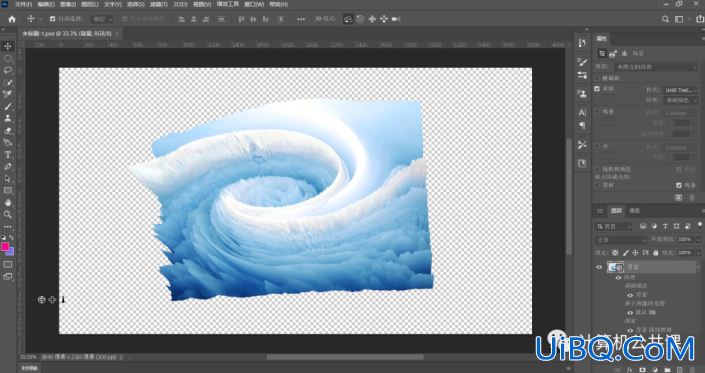Click the horizontal scrollbar below canvas

point(344,357)
